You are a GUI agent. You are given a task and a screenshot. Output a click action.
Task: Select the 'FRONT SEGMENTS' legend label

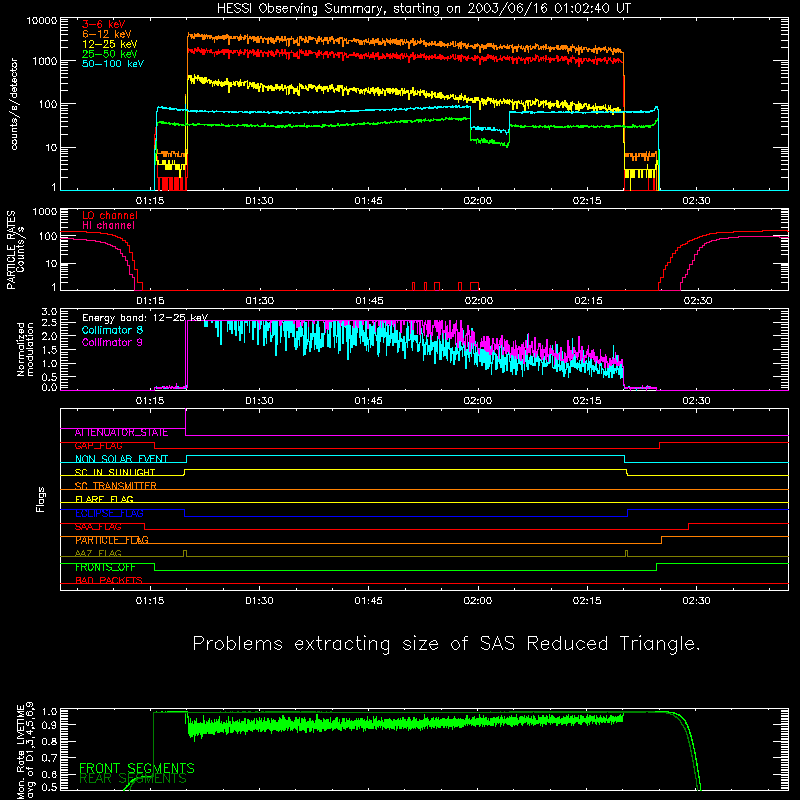(137, 768)
